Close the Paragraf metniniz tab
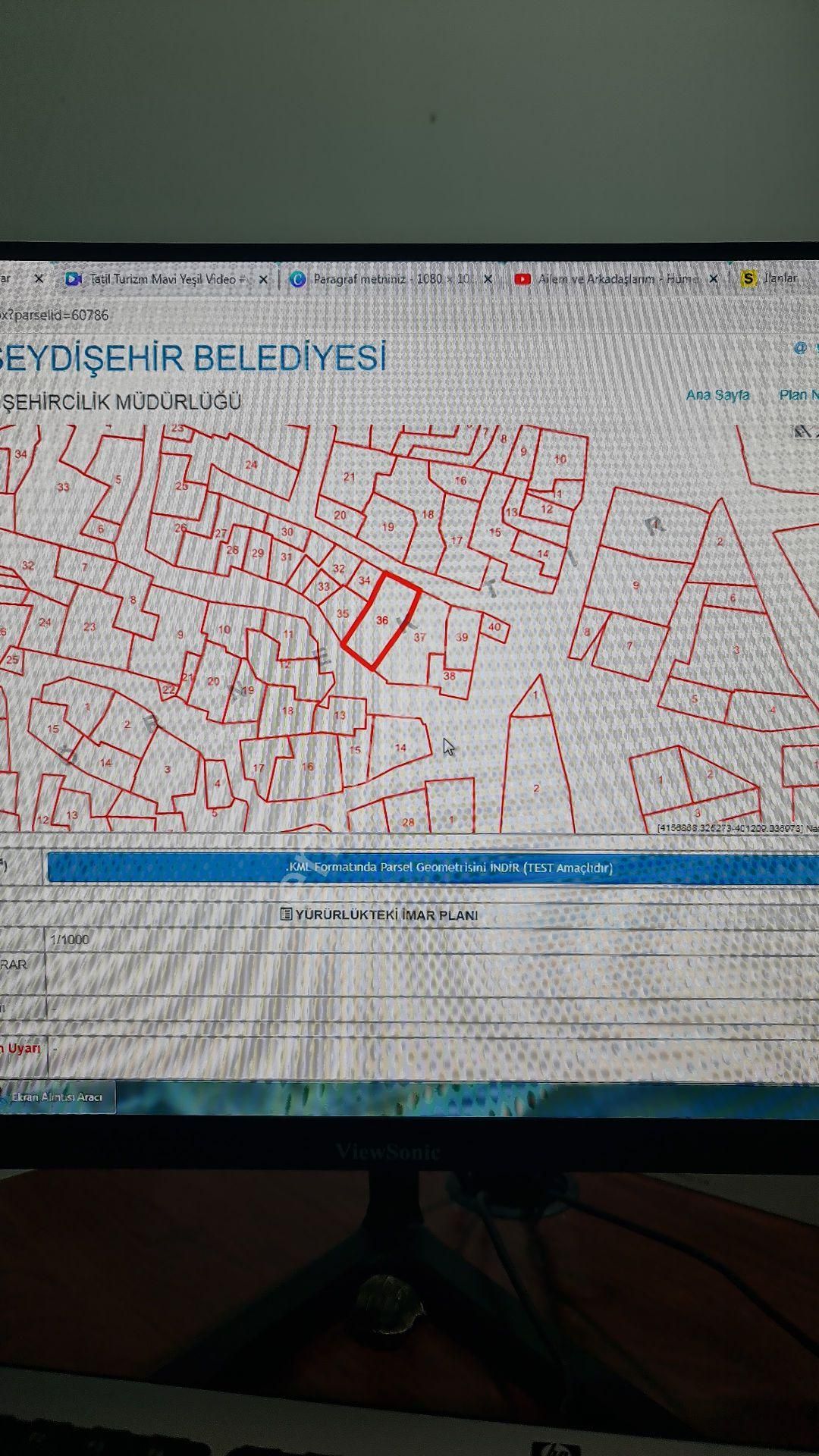819x1456 pixels. coord(488,279)
